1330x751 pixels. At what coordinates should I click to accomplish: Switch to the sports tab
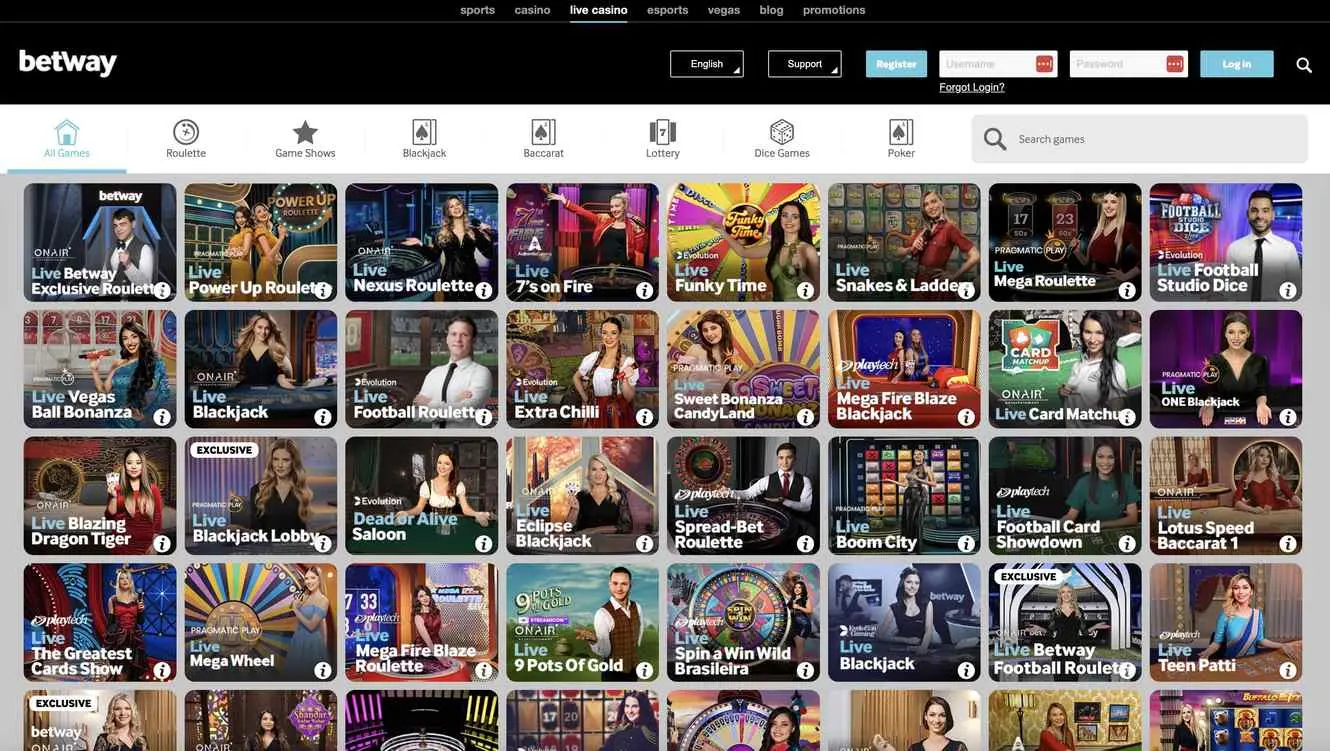coord(477,9)
